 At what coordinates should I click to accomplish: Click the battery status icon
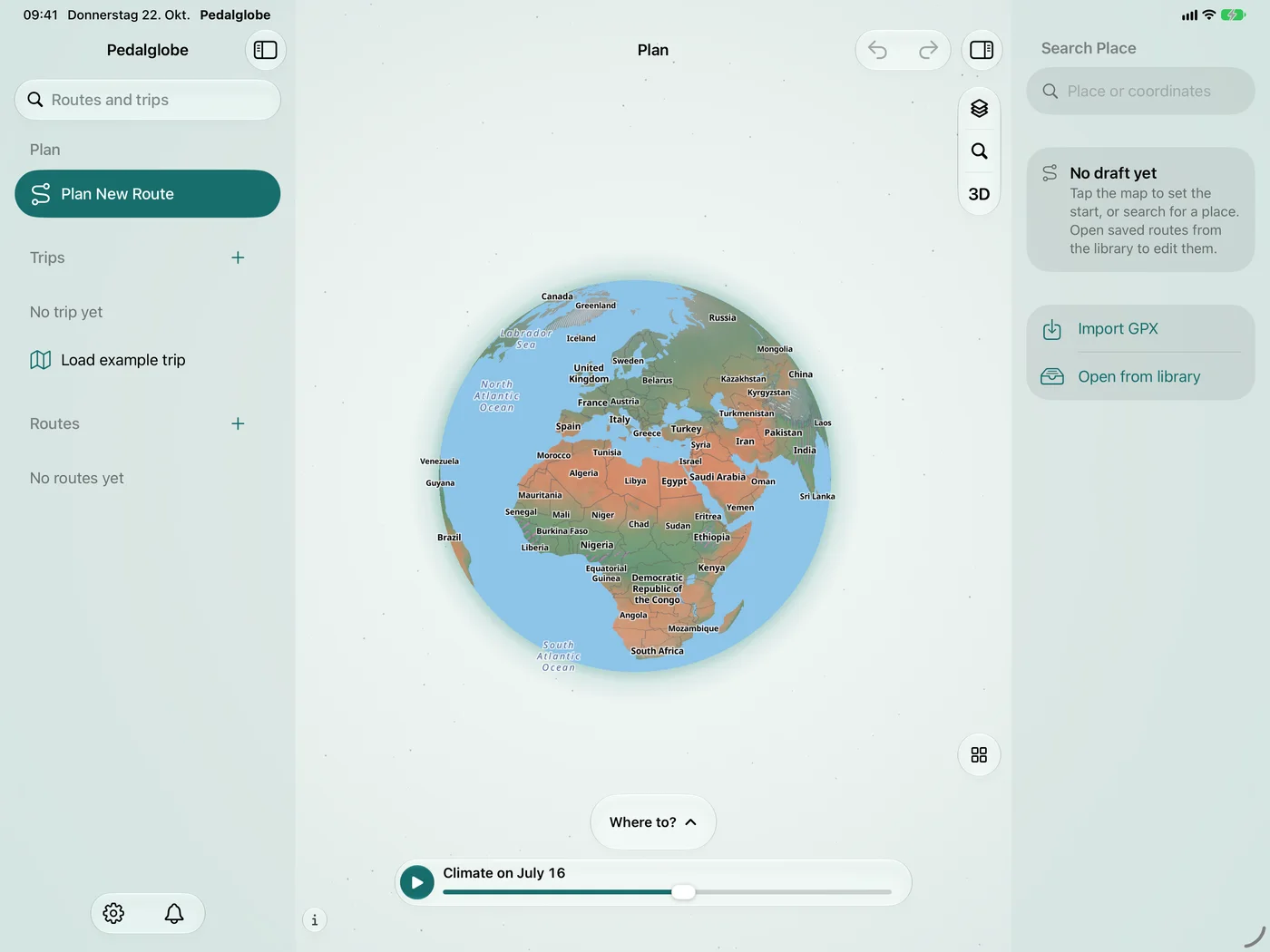(1233, 15)
